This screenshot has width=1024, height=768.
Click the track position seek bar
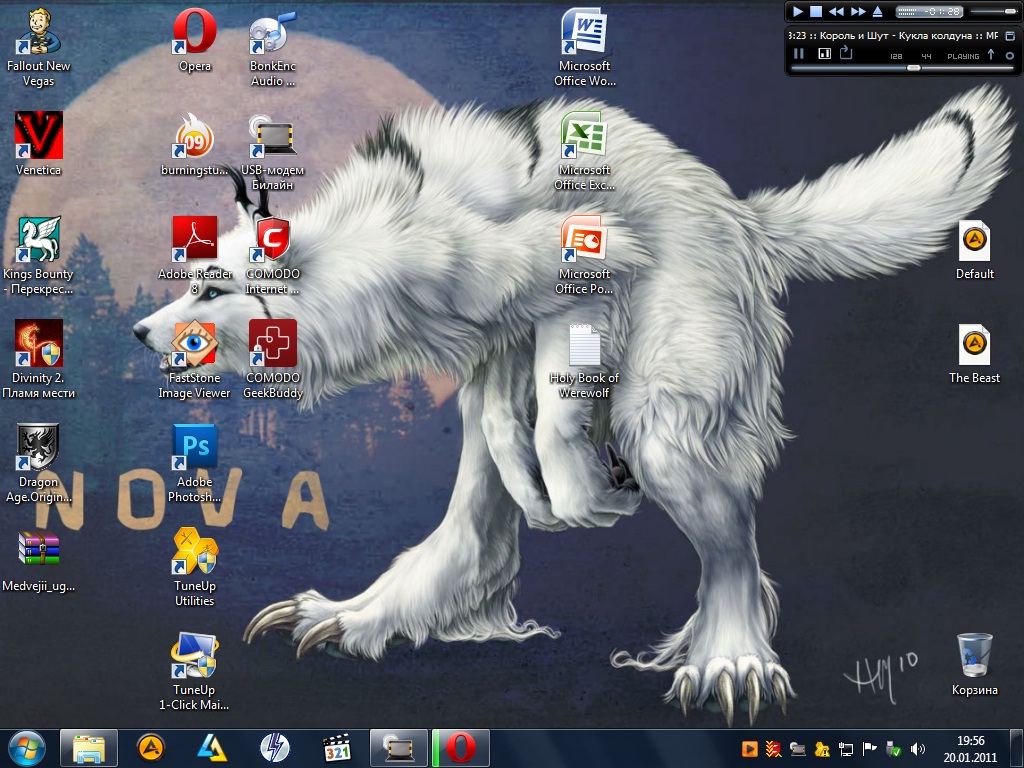(x=903, y=68)
